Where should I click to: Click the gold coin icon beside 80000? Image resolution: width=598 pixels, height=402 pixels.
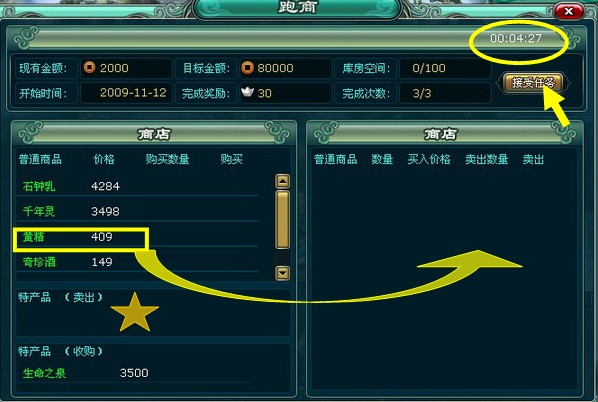[x=247, y=68]
